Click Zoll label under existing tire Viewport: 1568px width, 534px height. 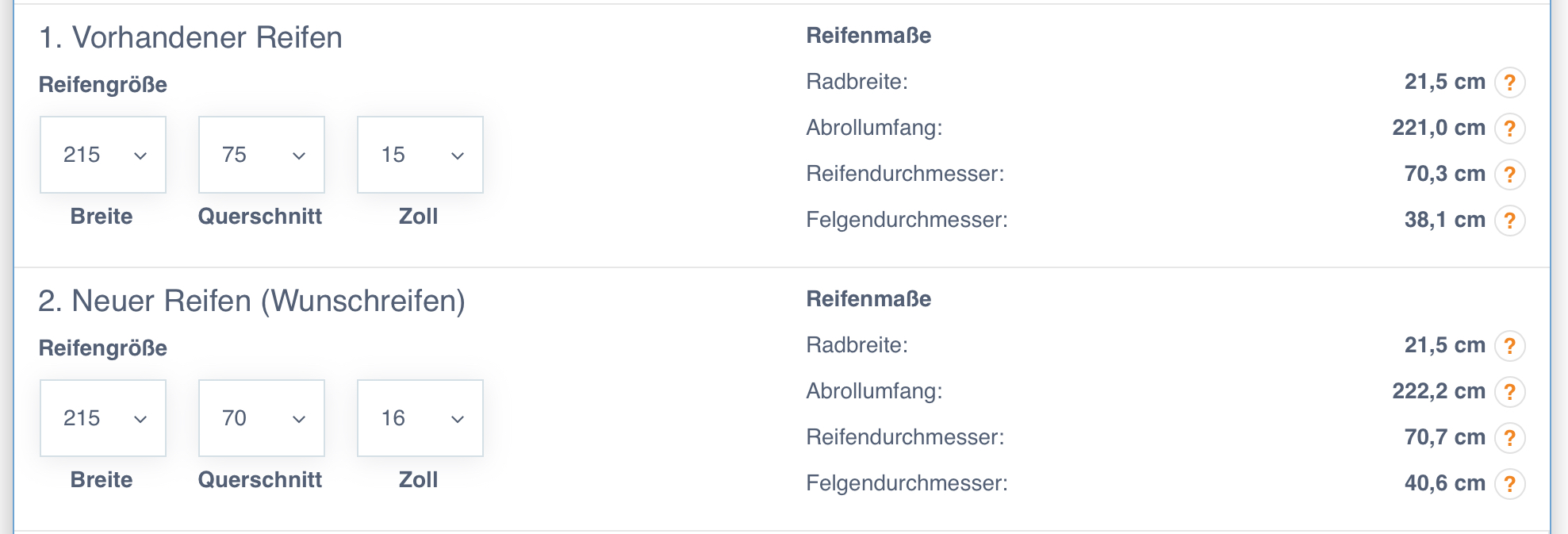tap(418, 217)
